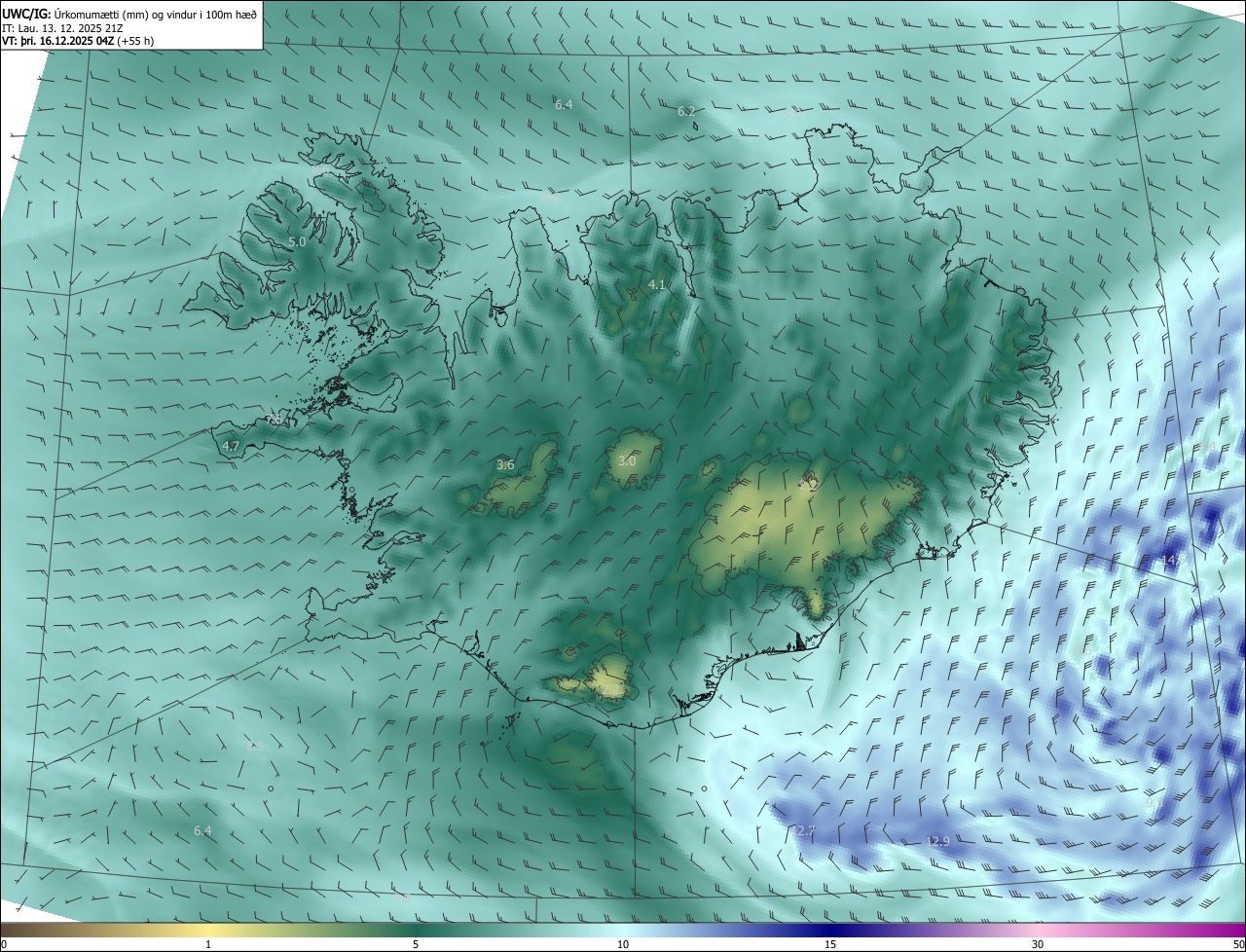Image resolution: width=1246 pixels, height=952 pixels.
Task: Click the title line starting 'UWC/IG: Úrkomumætti (mm)'
Action: point(129,13)
